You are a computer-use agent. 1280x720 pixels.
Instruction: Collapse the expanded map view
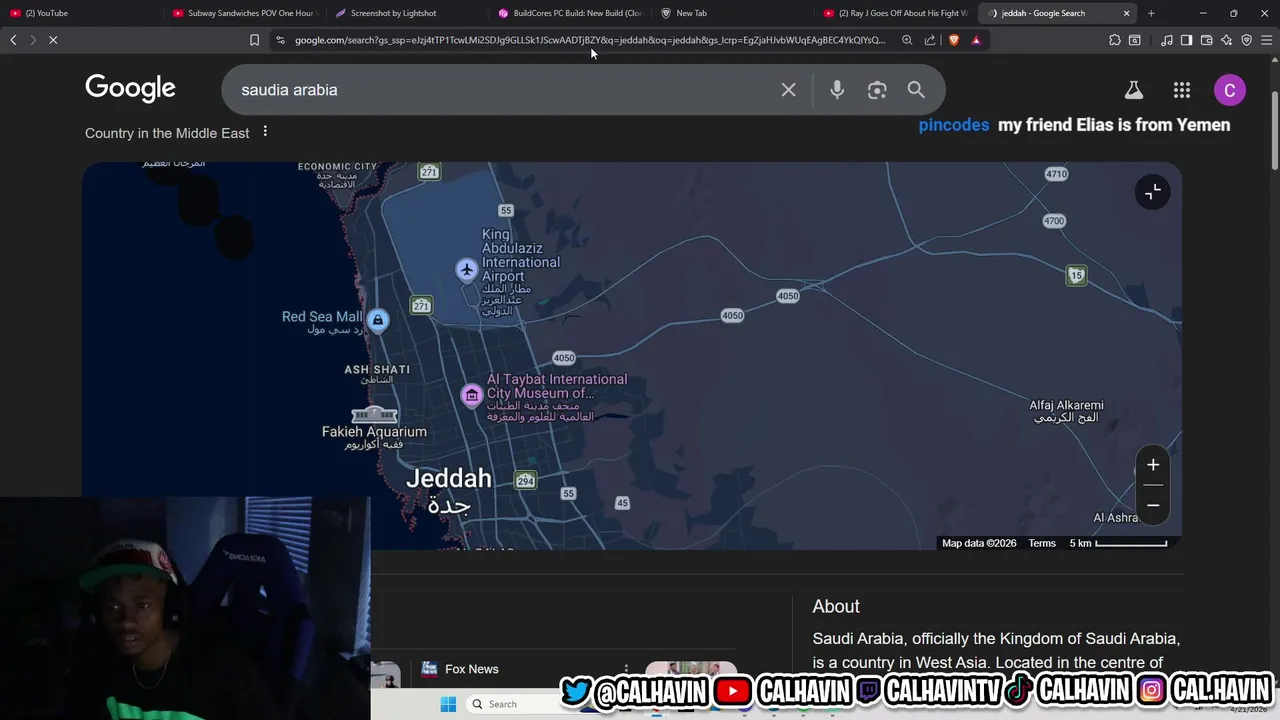pyautogui.click(x=1153, y=192)
